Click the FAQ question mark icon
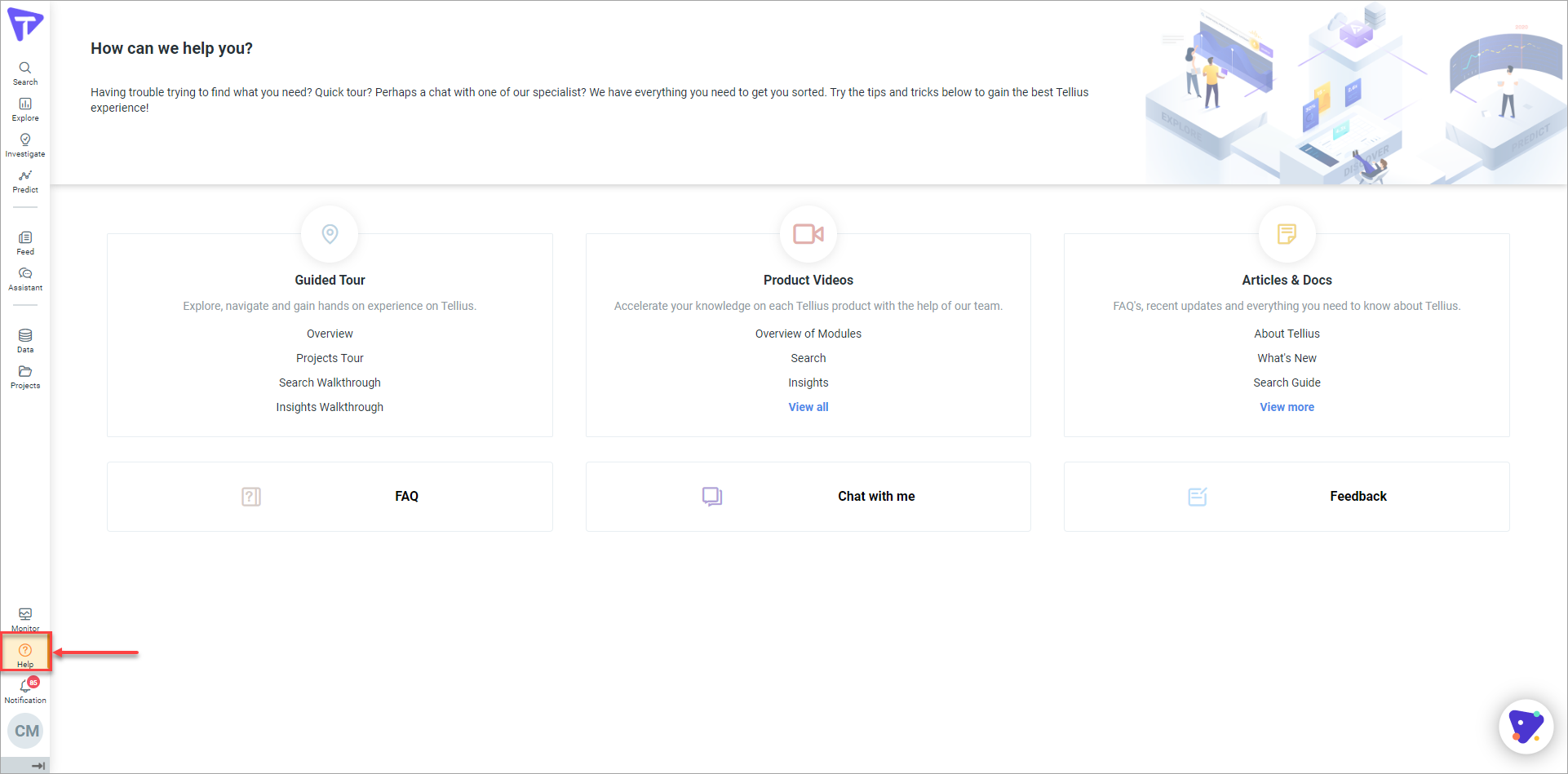The height and width of the screenshot is (774, 1568). coord(251,497)
